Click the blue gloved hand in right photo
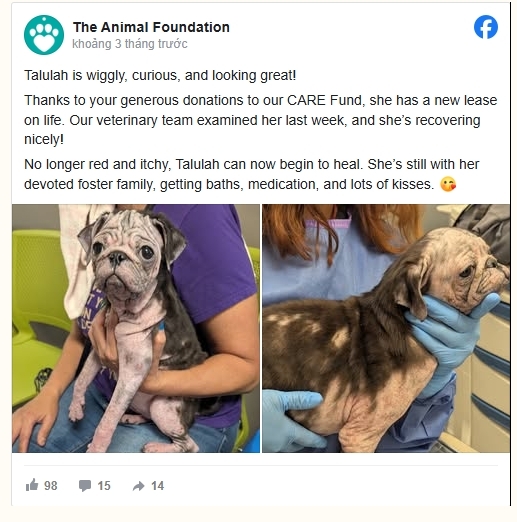 pos(452,328)
